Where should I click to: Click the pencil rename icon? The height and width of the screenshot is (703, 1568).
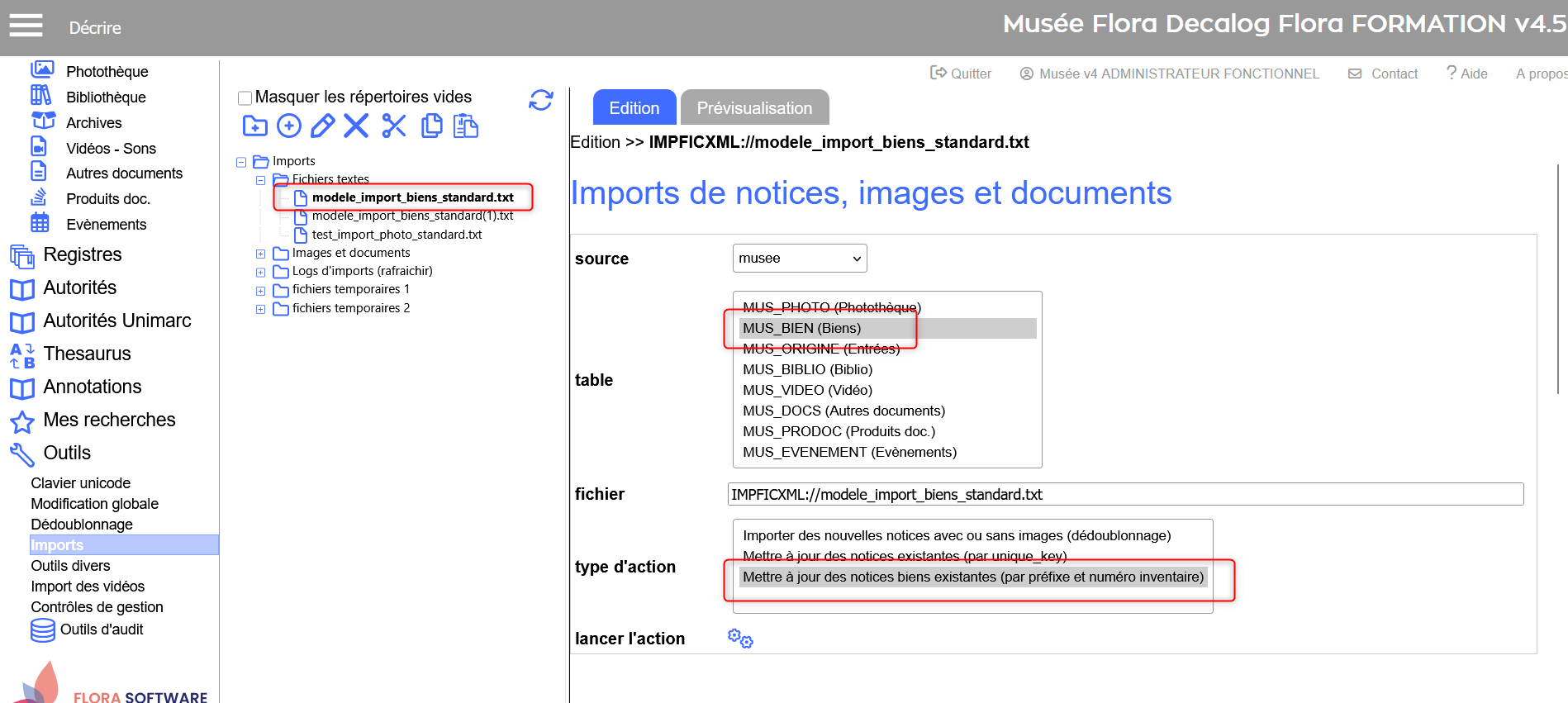pos(323,126)
